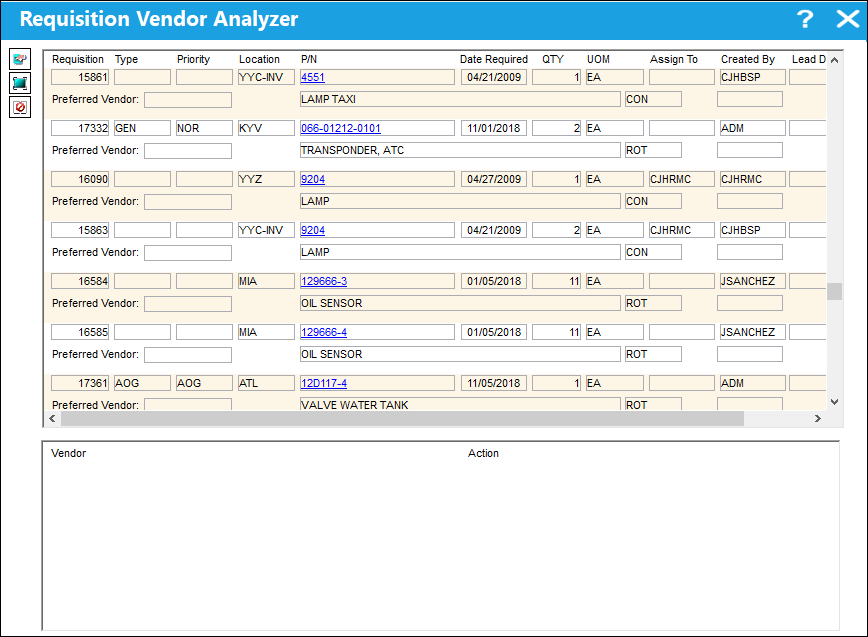The height and width of the screenshot is (637, 868).
Task: Select requisition number 17332 field
Action: pyautogui.click(x=80, y=128)
